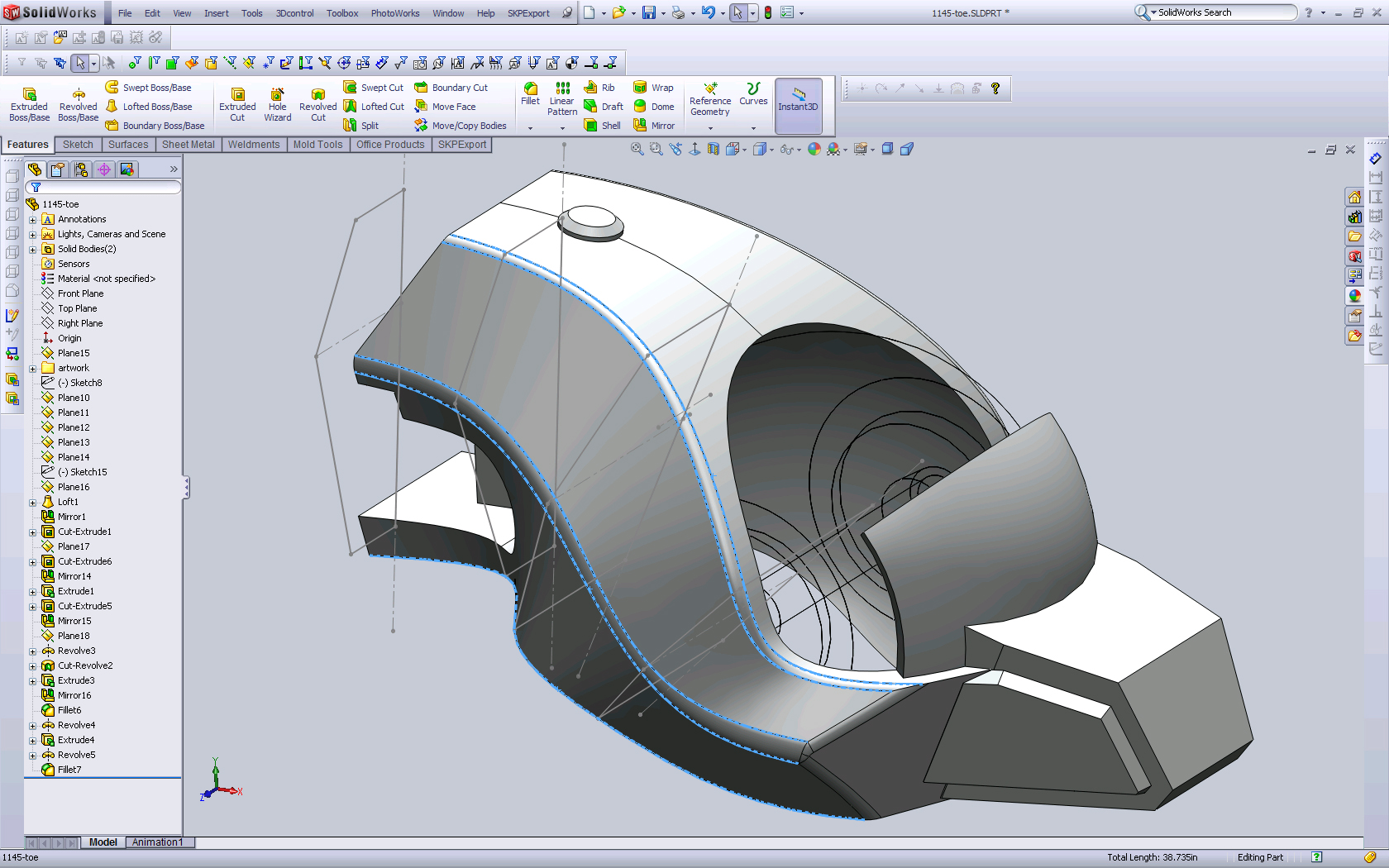Open the Hole Wizard
1389x868 pixels.
[x=278, y=105]
